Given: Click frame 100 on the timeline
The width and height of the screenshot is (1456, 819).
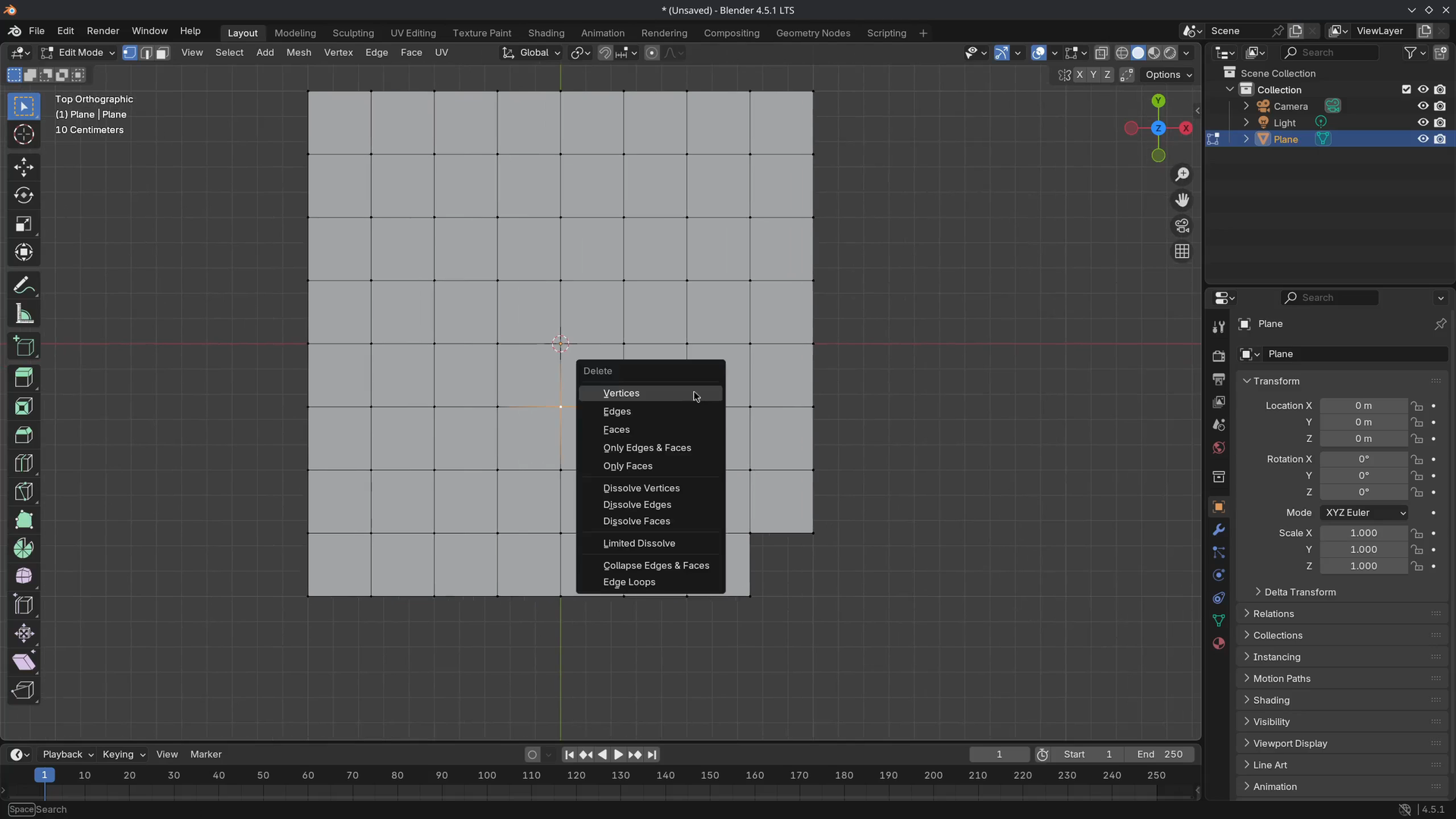Looking at the screenshot, I should tap(486, 776).
